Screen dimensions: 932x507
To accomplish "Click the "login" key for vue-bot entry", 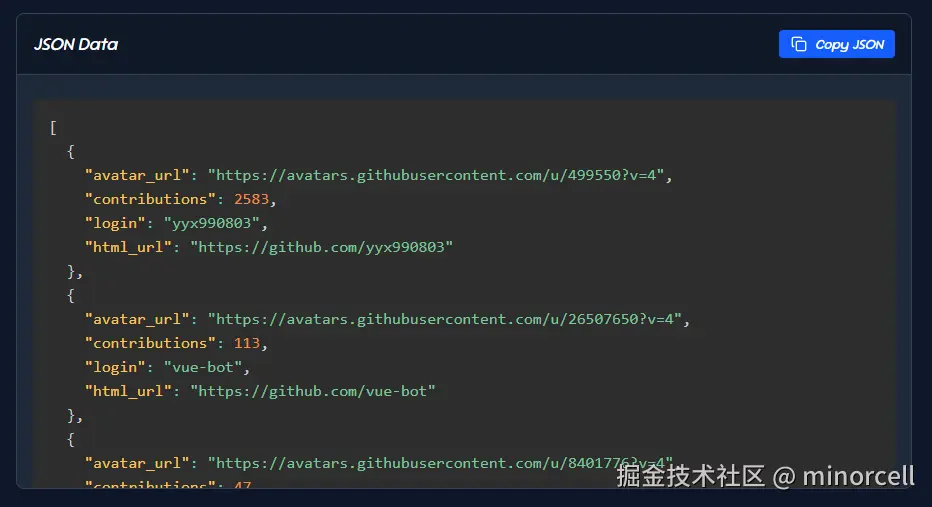I will 115,367.
